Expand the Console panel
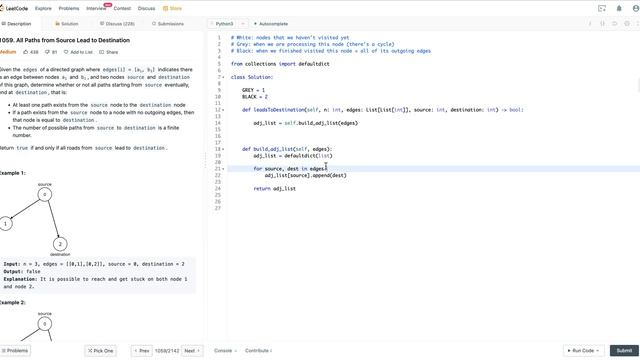Viewport: 640px width, 360px height. [x=225, y=351]
